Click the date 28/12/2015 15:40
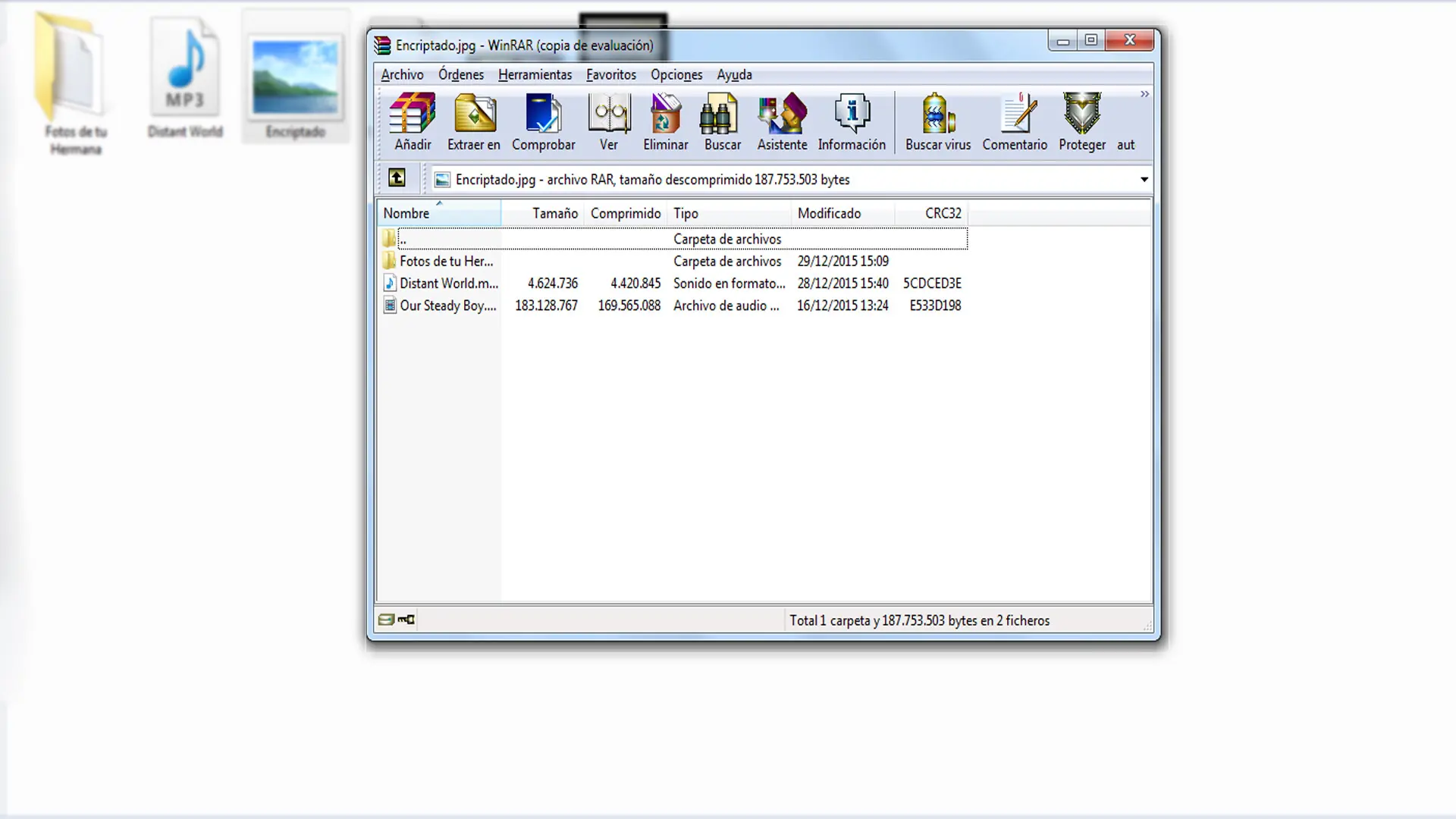 843,283
